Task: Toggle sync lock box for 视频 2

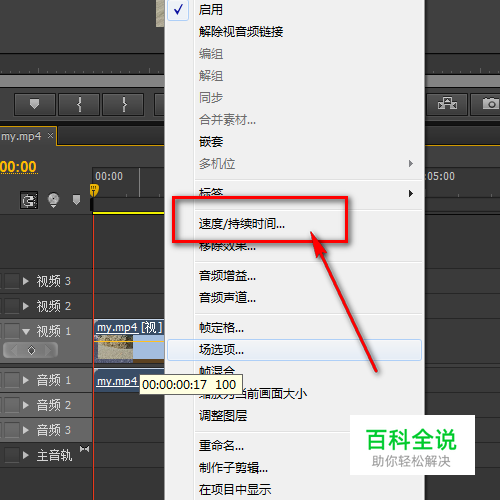Action: point(12,306)
